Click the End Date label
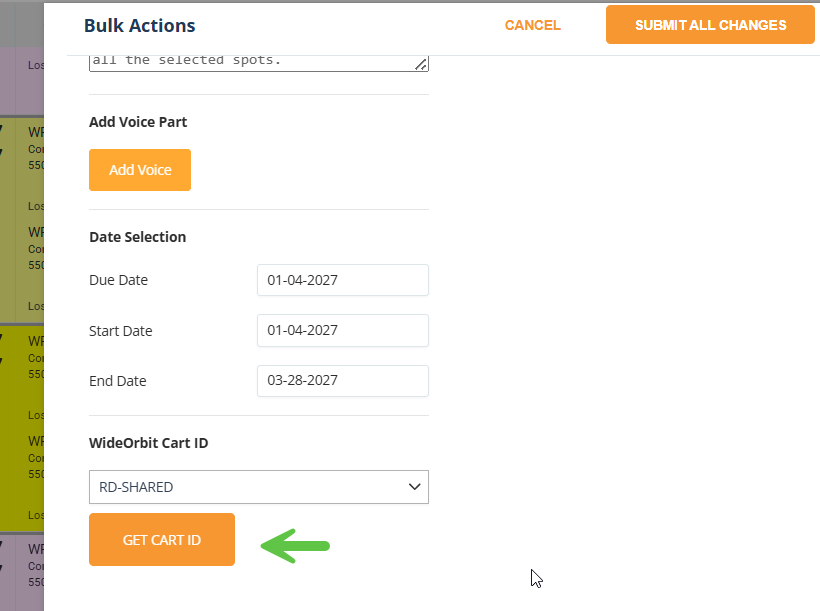The height and width of the screenshot is (611, 820). tap(118, 381)
